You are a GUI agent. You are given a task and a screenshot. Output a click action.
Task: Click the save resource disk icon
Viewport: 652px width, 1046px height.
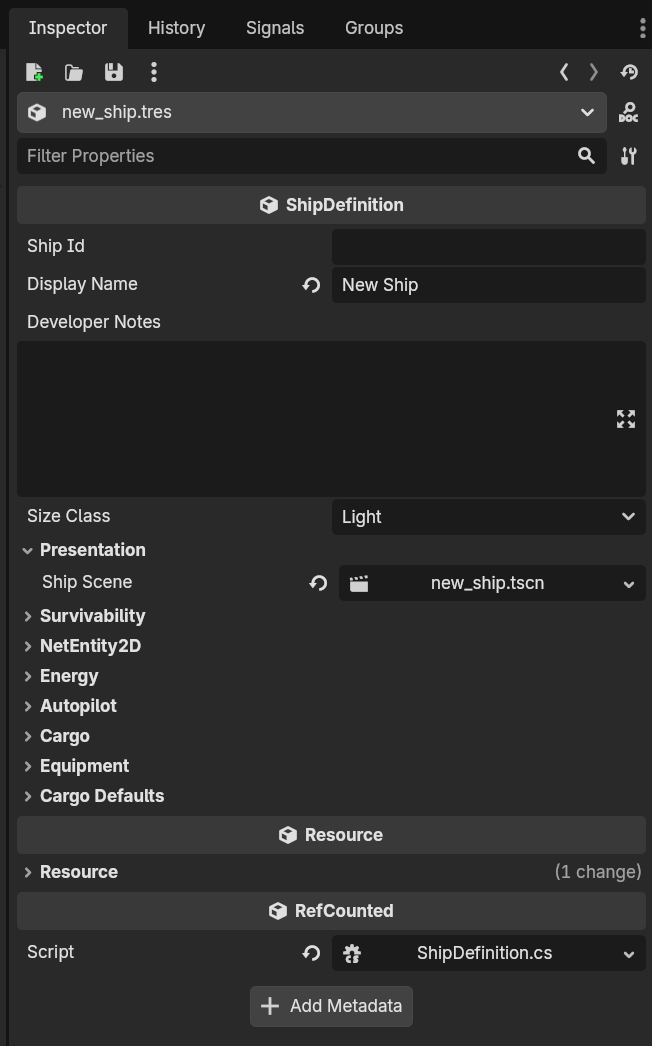tap(114, 72)
